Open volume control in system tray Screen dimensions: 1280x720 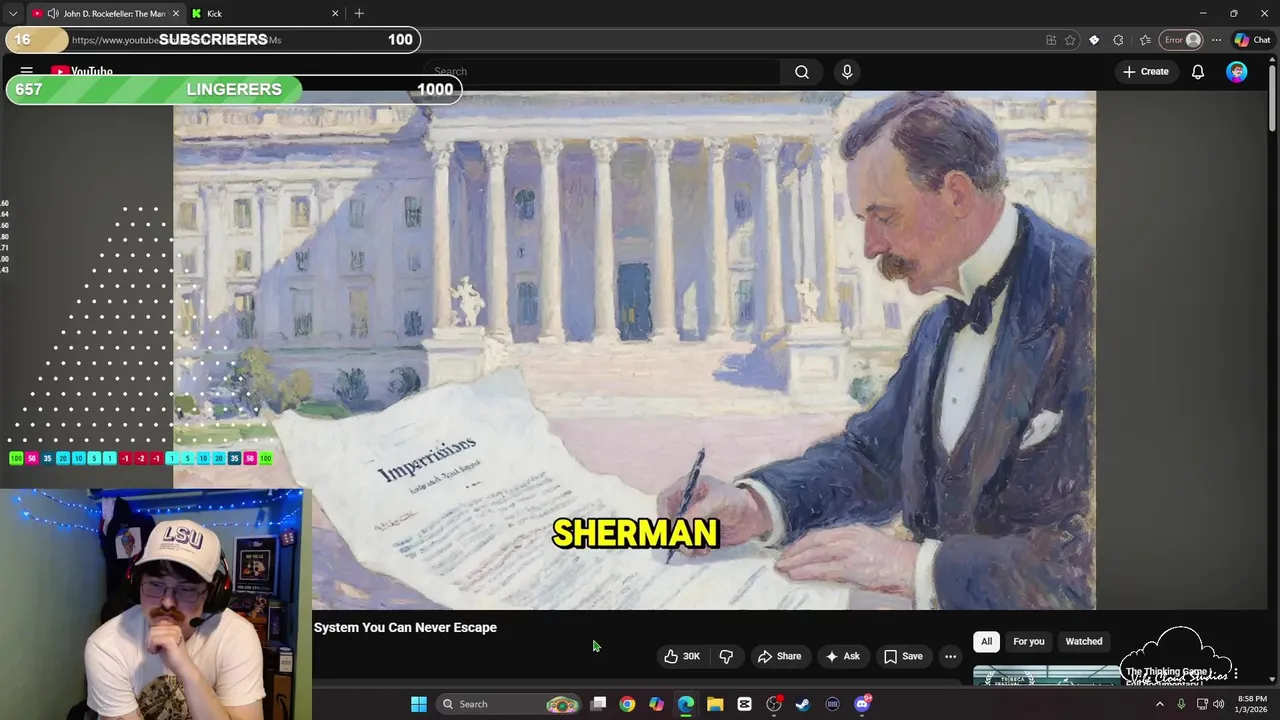pyautogui.click(x=1218, y=704)
